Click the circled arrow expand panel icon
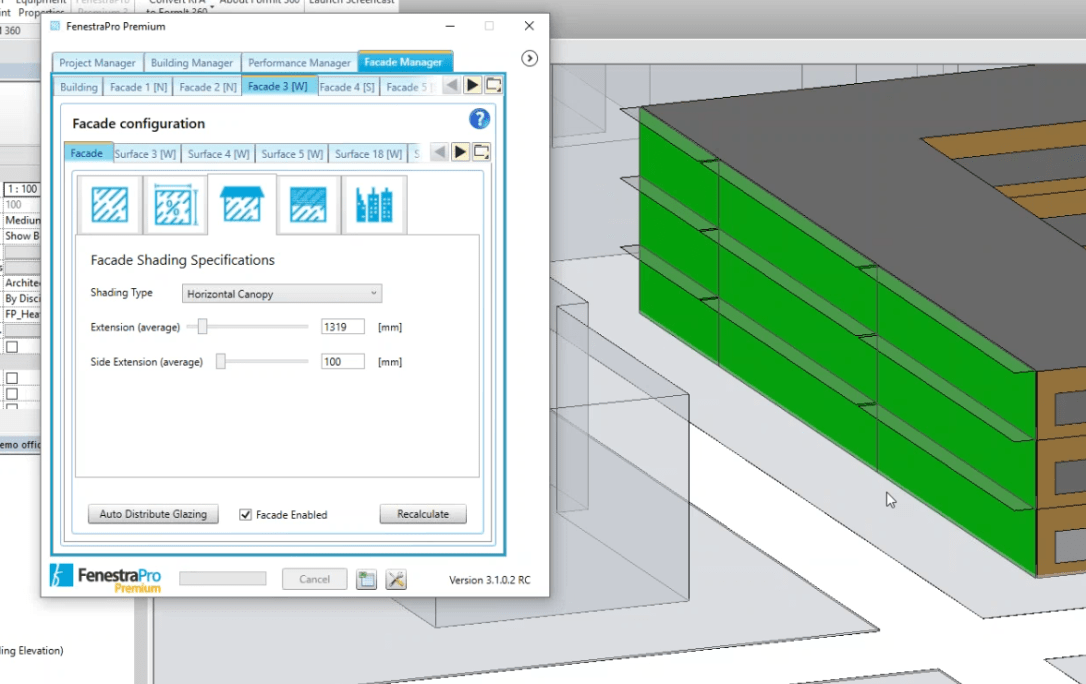The height and width of the screenshot is (684, 1086). coord(530,59)
